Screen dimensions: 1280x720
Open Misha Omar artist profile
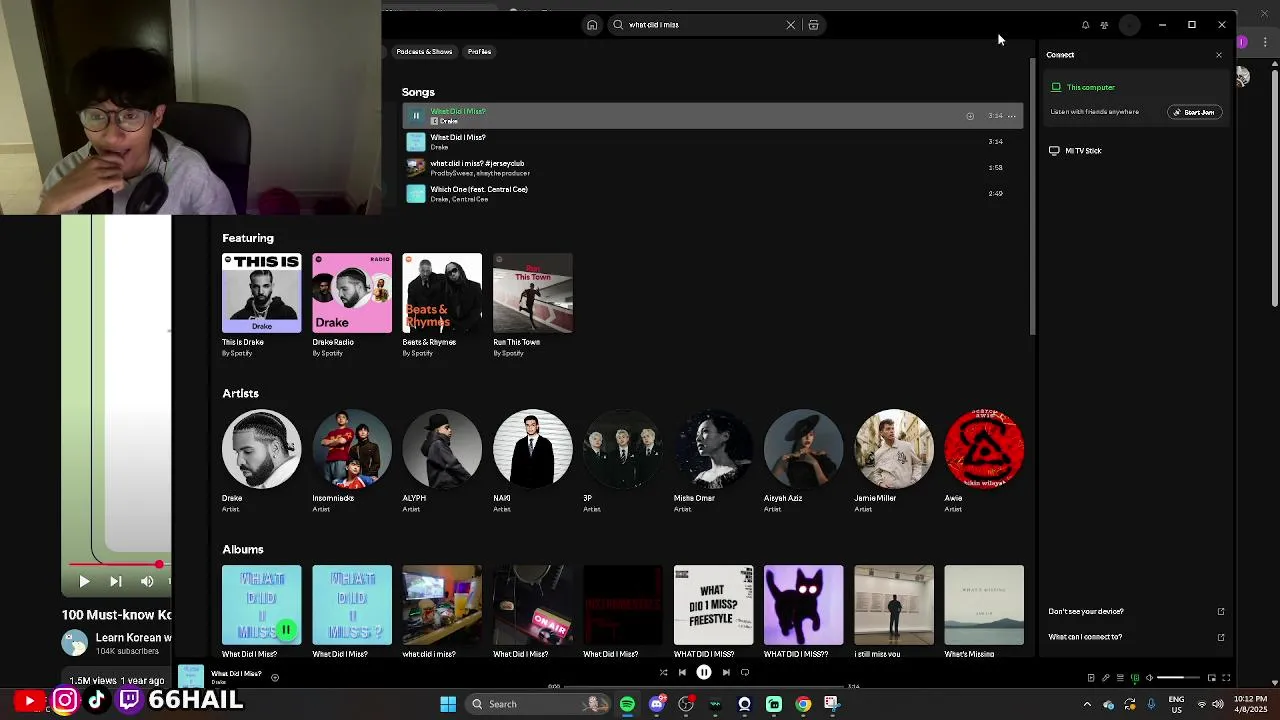713,449
